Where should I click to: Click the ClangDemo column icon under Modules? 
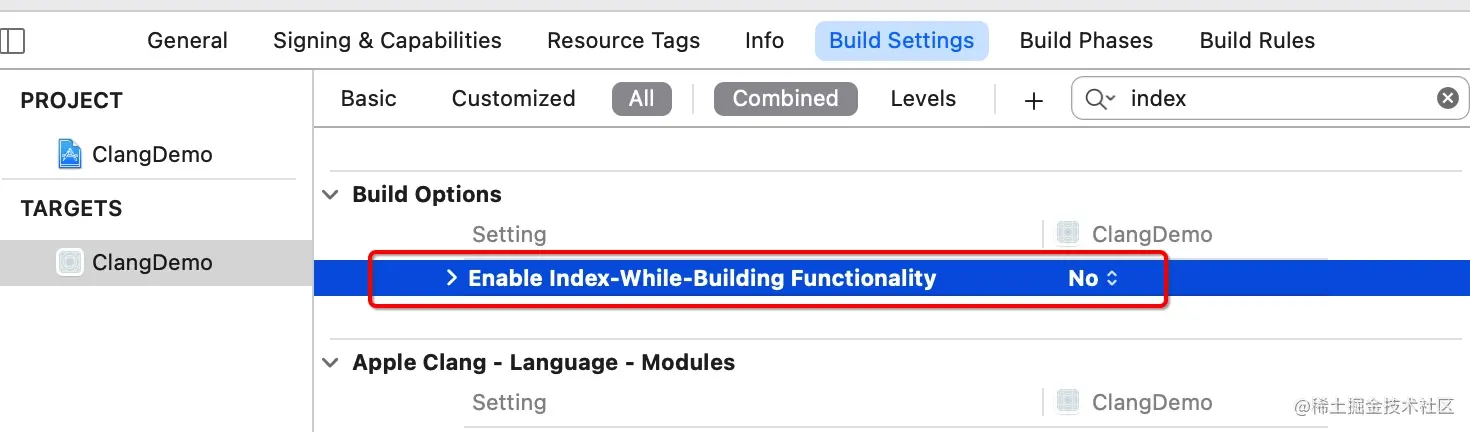click(1068, 402)
